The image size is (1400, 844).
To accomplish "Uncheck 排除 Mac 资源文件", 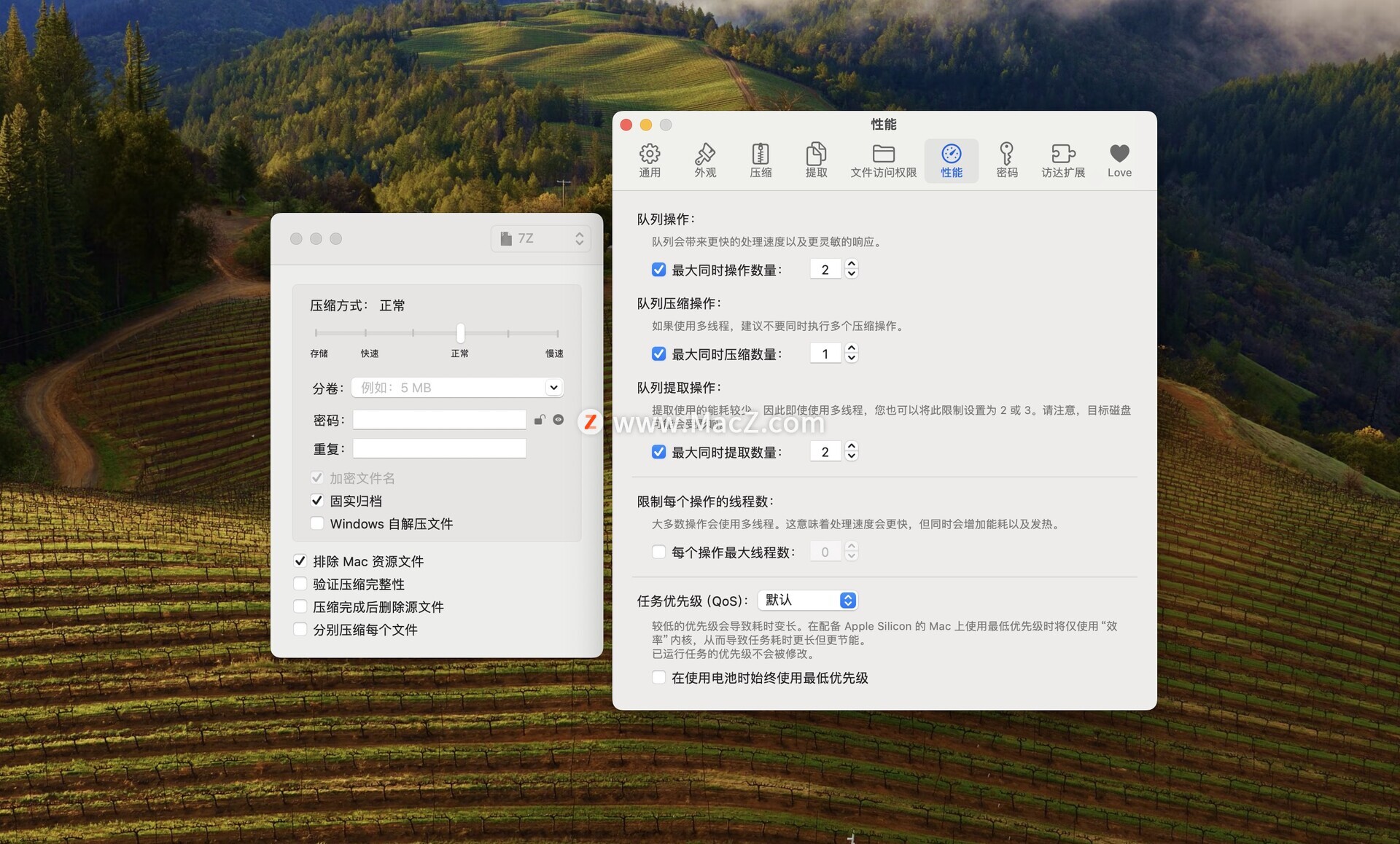I will (300, 561).
